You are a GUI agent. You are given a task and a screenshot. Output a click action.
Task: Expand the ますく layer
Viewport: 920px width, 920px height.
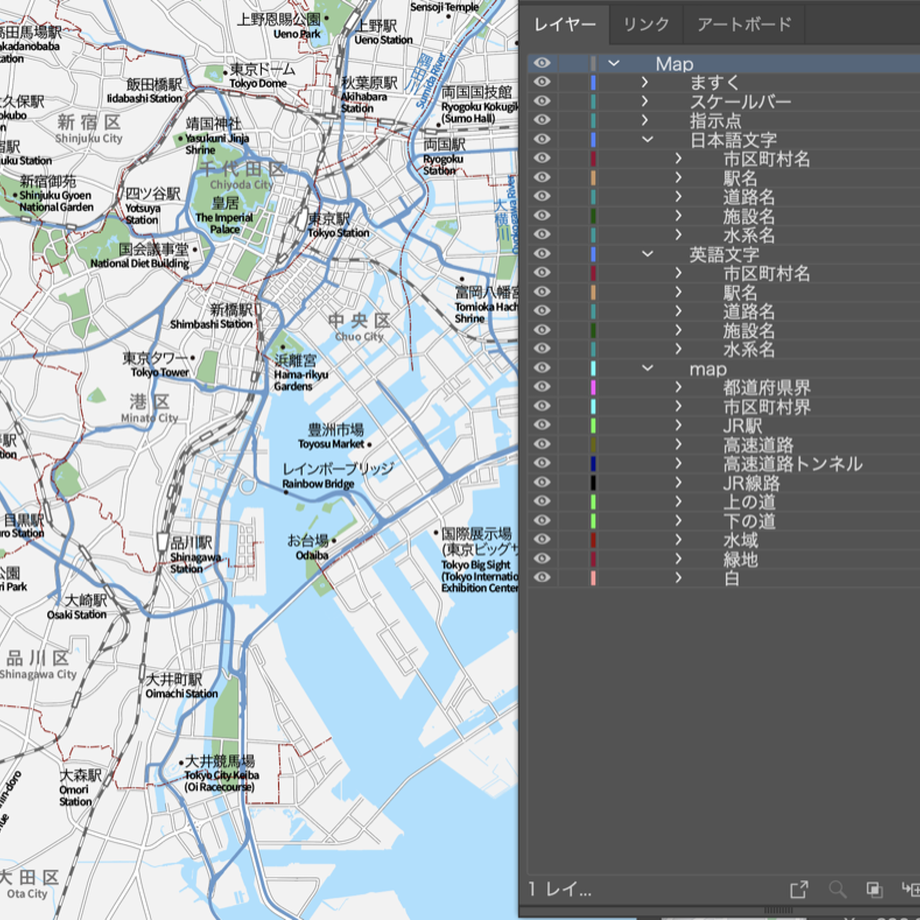645,82
